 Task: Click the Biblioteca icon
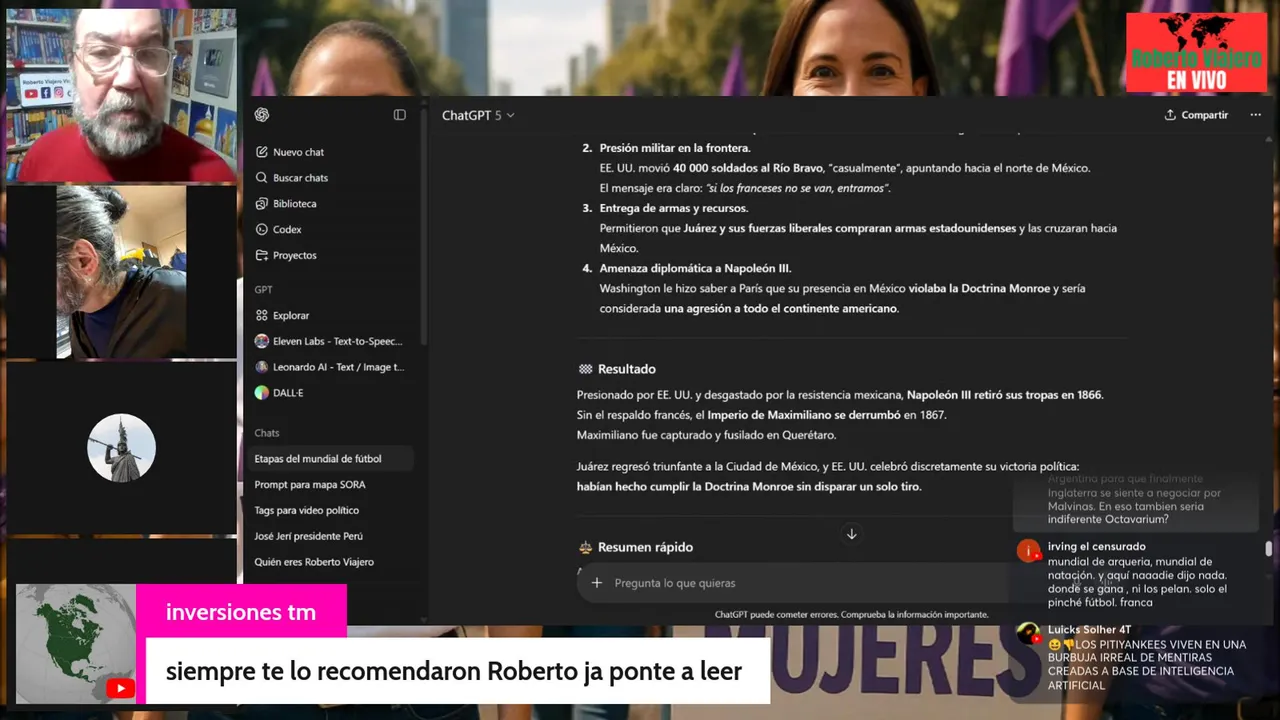click(x=262, y=204)
